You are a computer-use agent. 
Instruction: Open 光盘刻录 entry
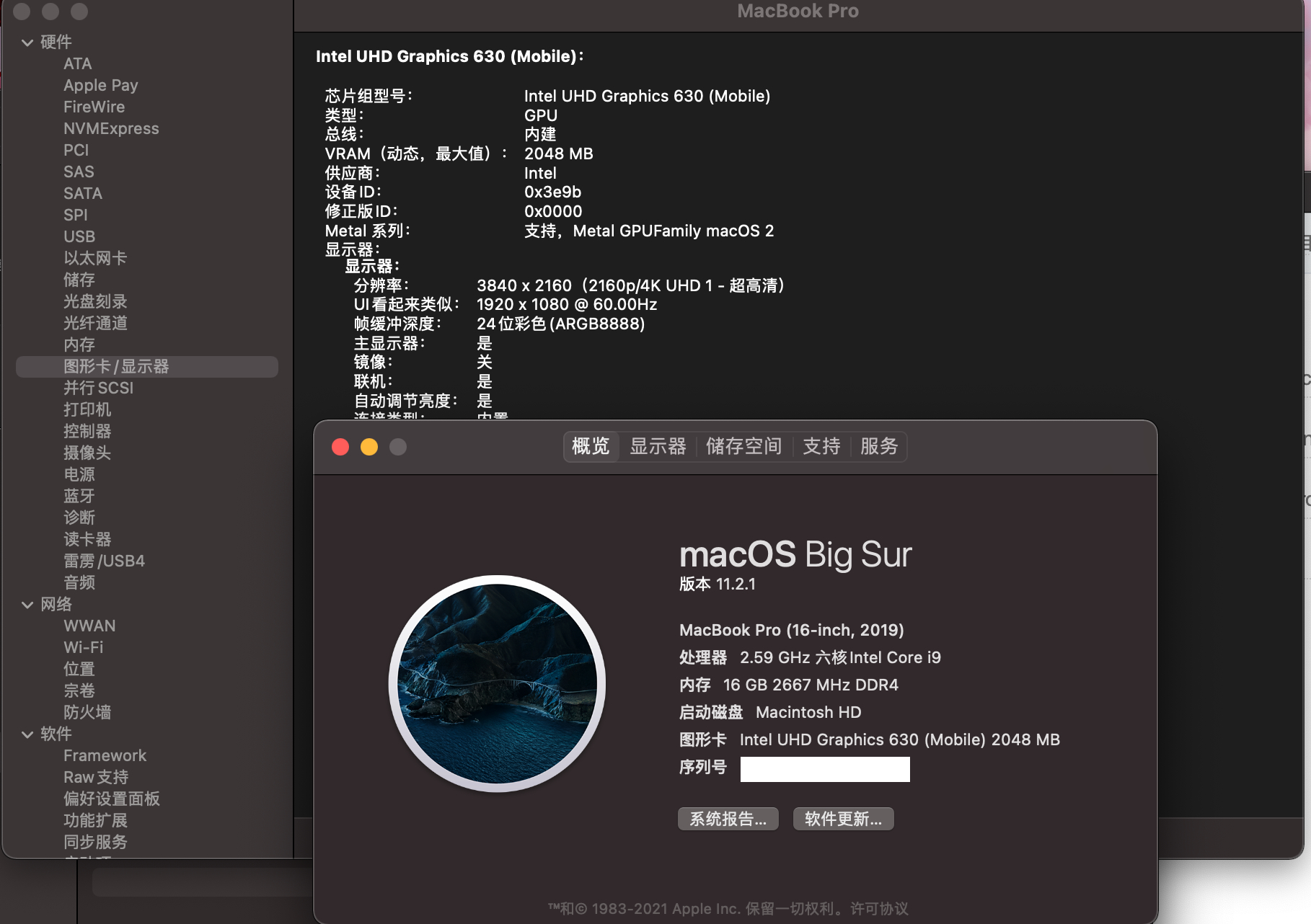click(x=94, y=301)
